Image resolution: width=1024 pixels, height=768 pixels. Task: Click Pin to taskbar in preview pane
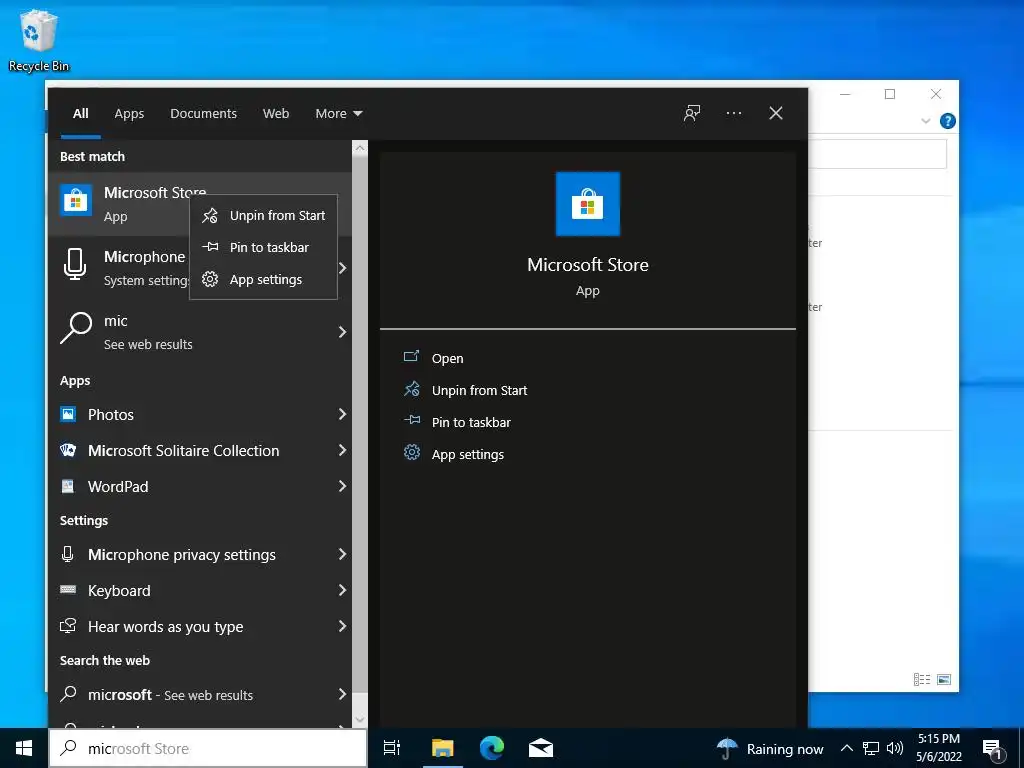point(471,422)
